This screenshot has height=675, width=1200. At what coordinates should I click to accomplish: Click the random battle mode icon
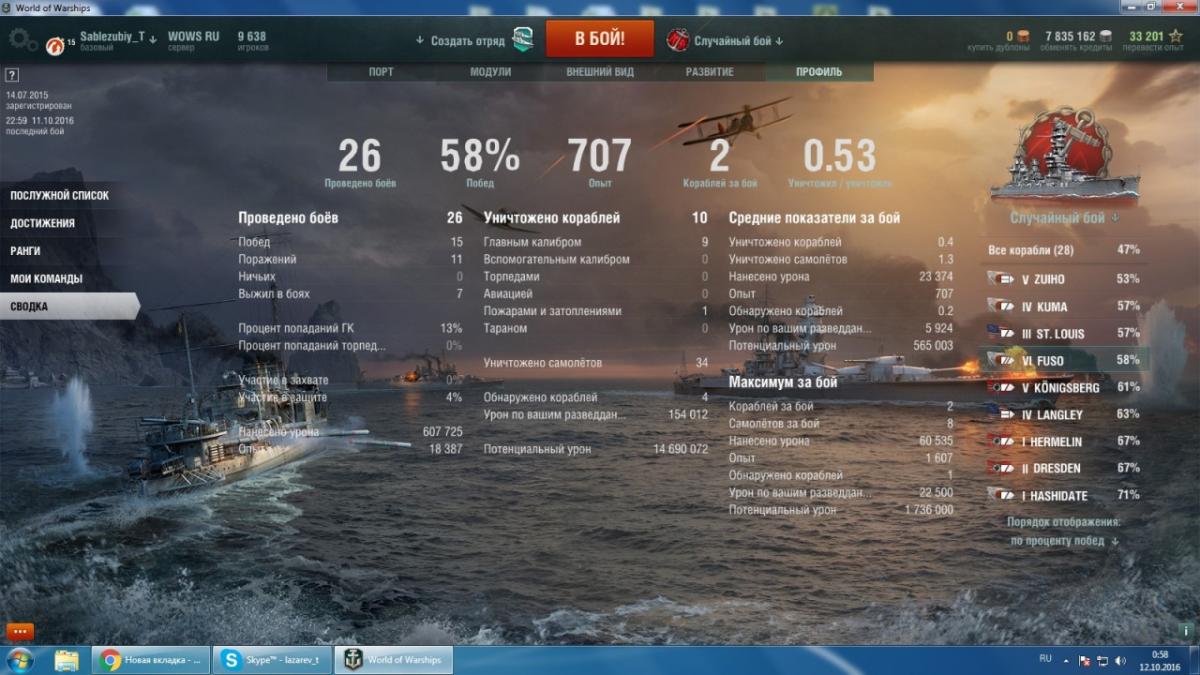pos(678,40)
